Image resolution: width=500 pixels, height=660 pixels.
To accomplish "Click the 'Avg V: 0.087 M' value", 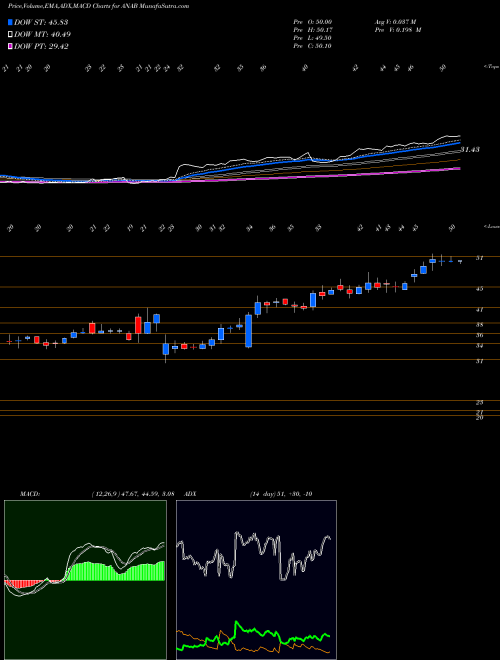I will pos(397,22).
